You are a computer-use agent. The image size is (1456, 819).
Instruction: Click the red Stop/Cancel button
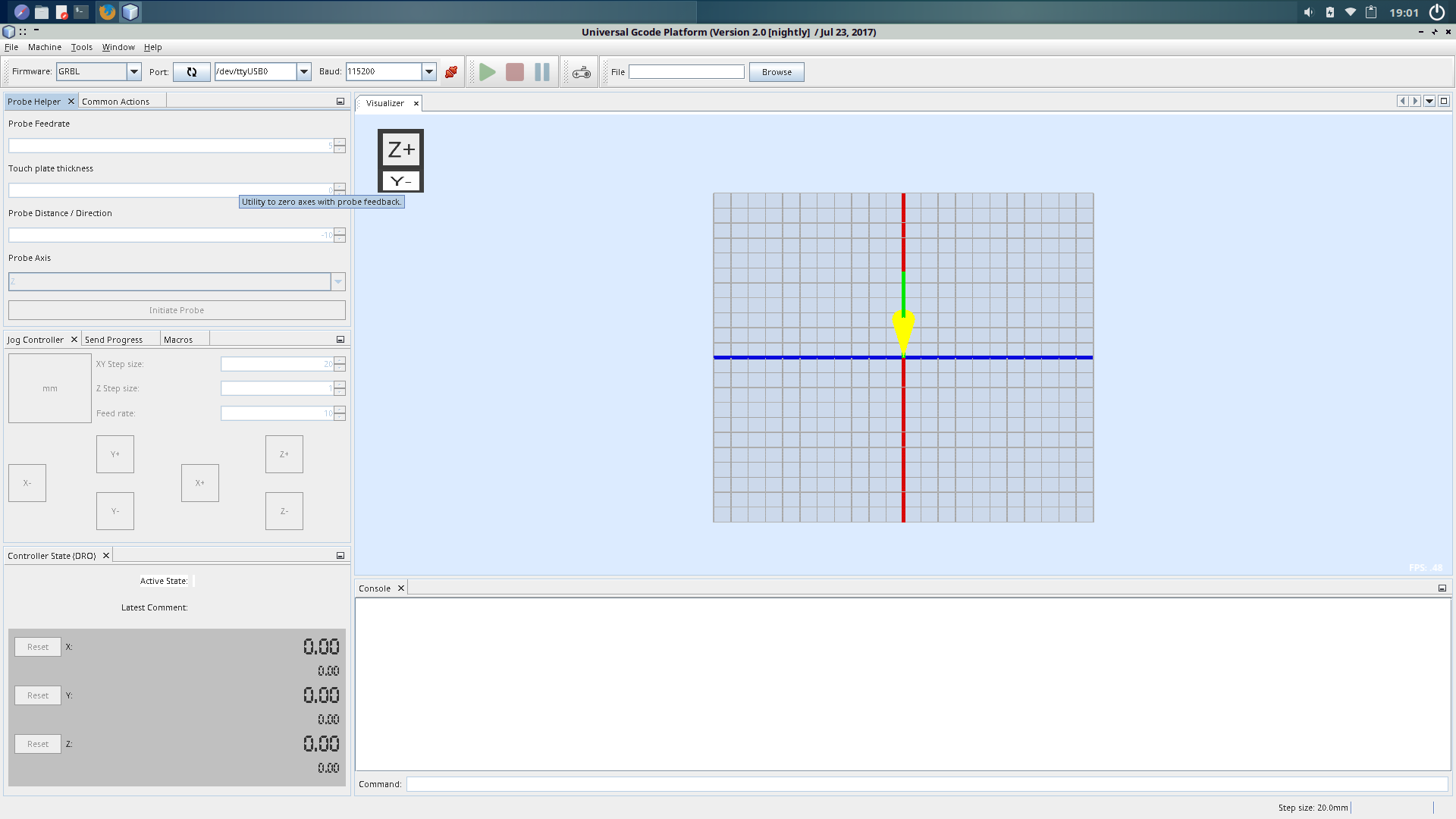[515, 72]
